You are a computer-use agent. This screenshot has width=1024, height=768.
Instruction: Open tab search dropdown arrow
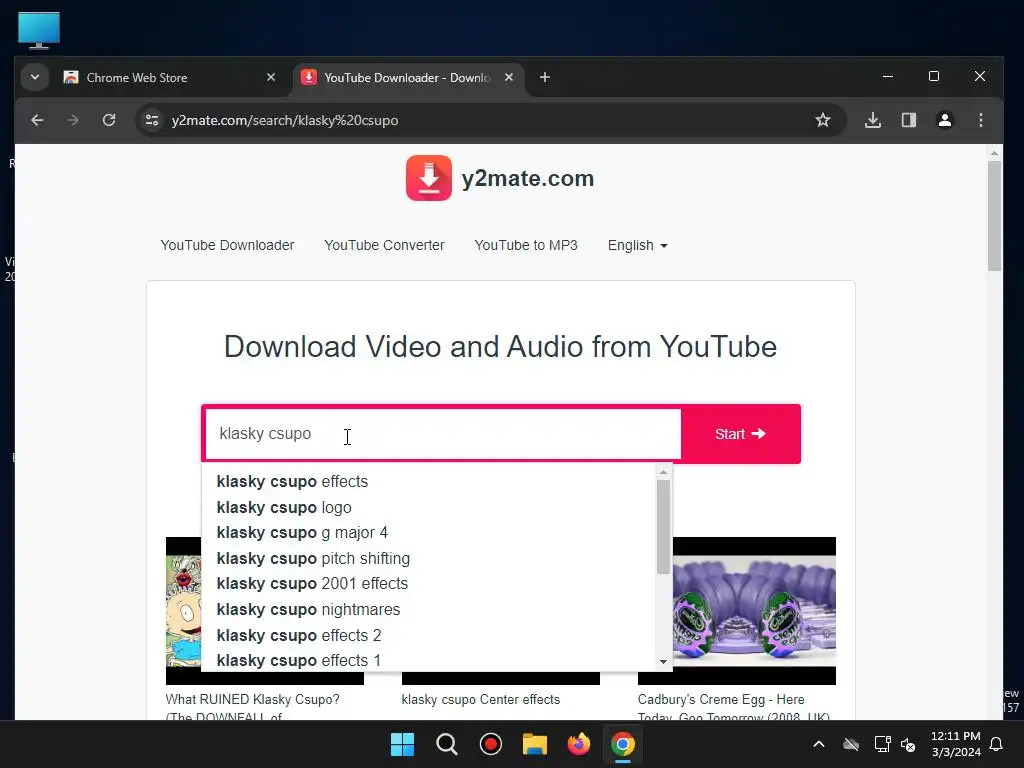coord(35,77)
